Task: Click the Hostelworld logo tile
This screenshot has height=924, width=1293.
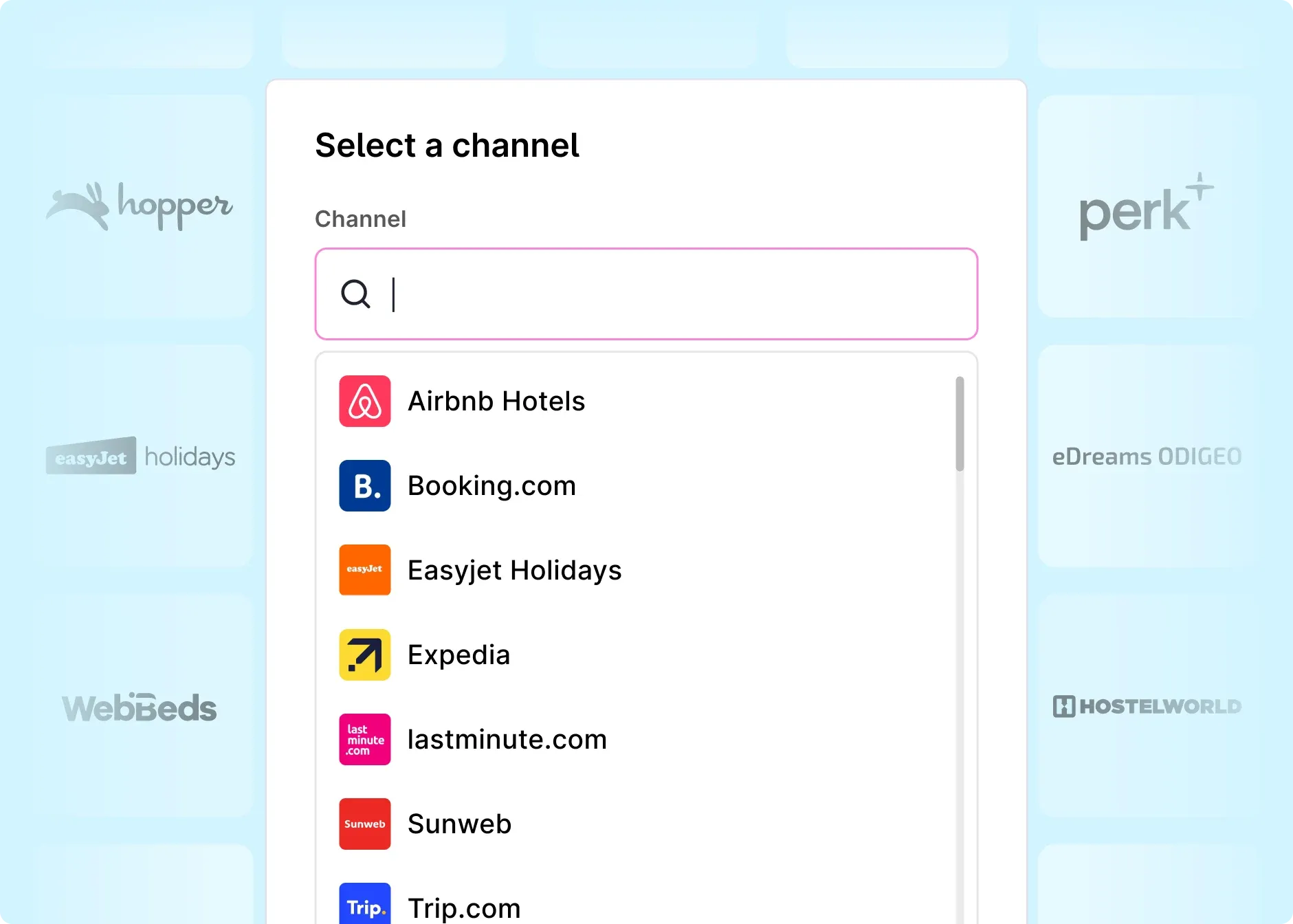Action: click(1149, 706)
